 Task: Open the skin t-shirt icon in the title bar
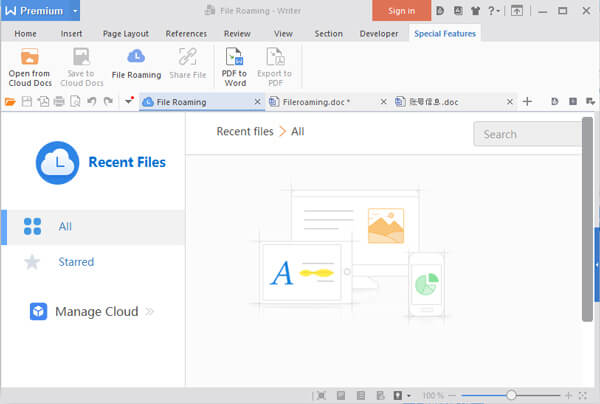[475, 11]
